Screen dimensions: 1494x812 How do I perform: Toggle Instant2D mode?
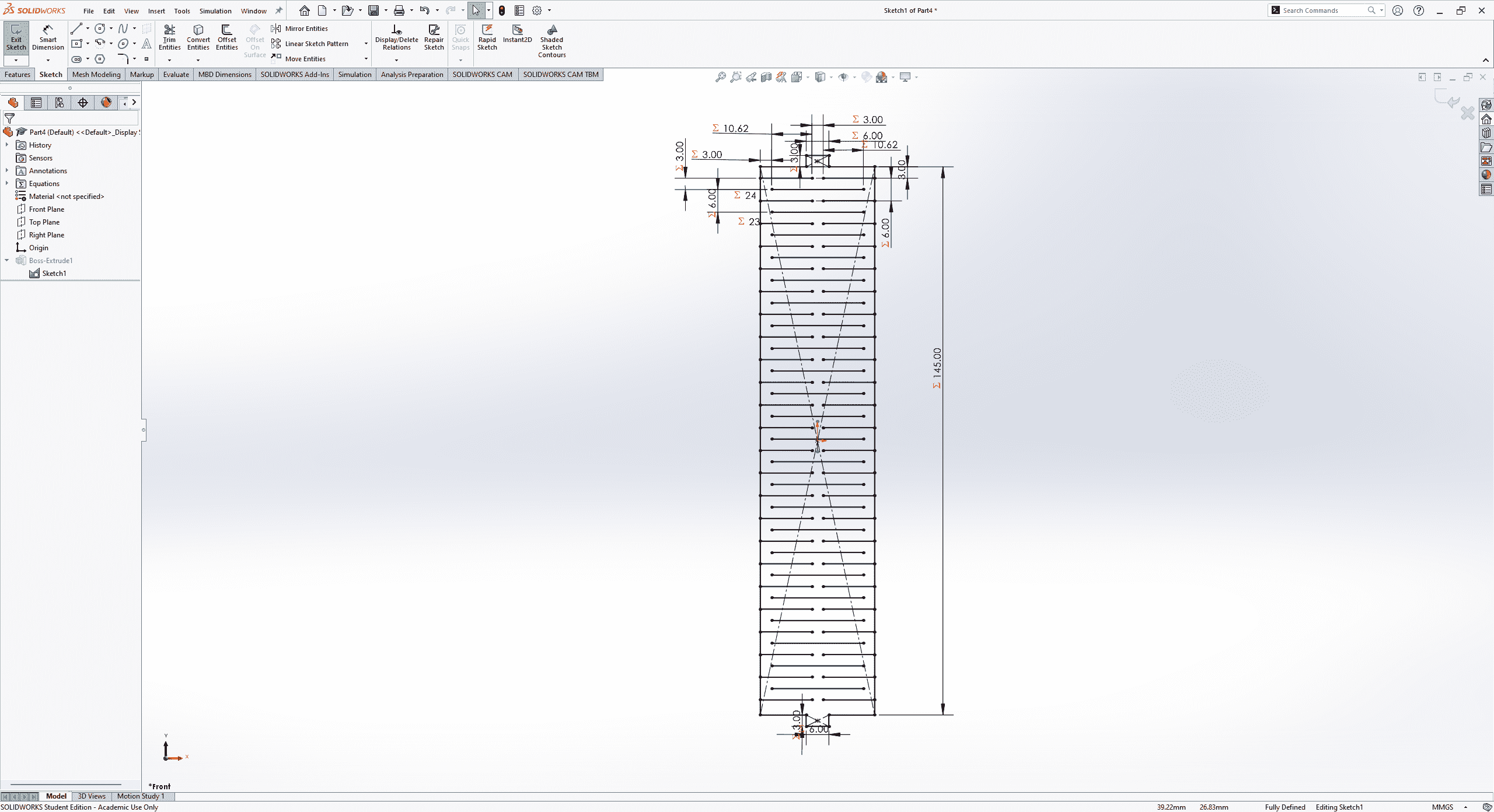(517, 34)
